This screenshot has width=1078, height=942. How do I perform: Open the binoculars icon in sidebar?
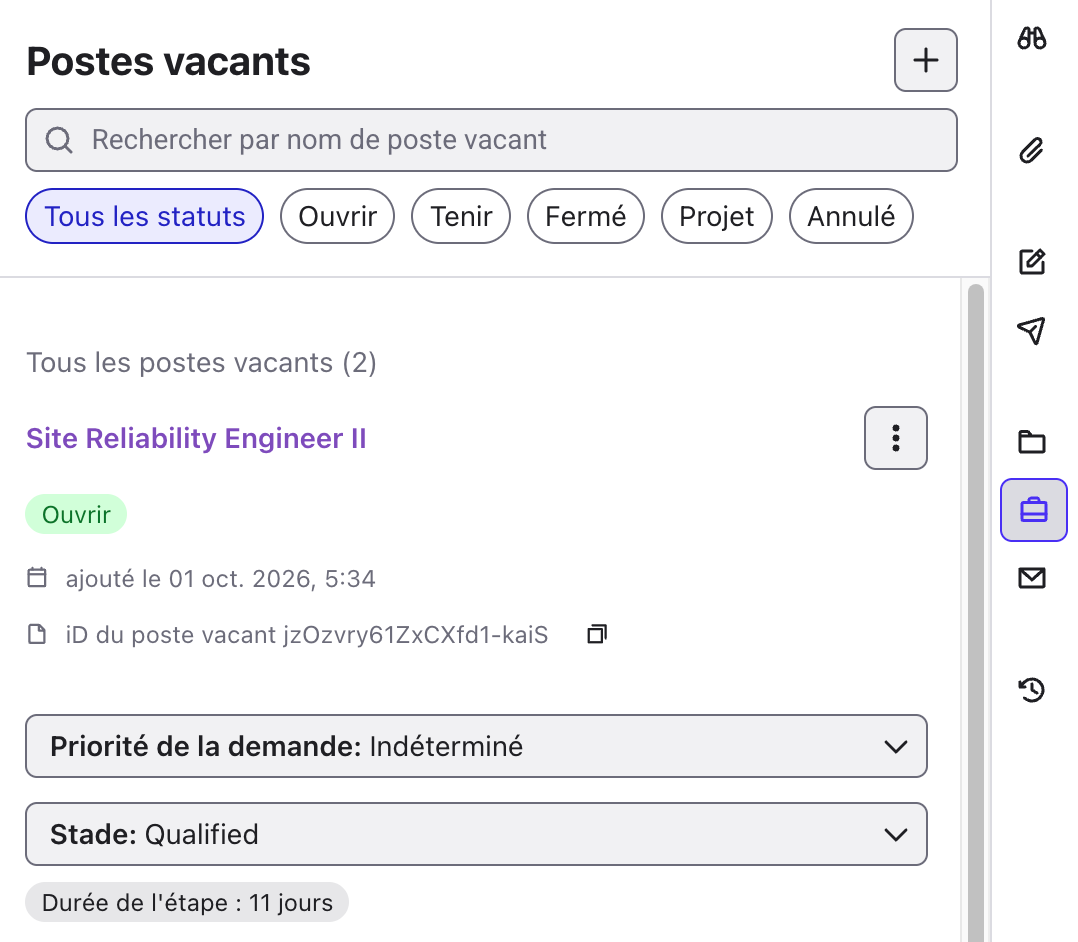(x=1031, y=39)
